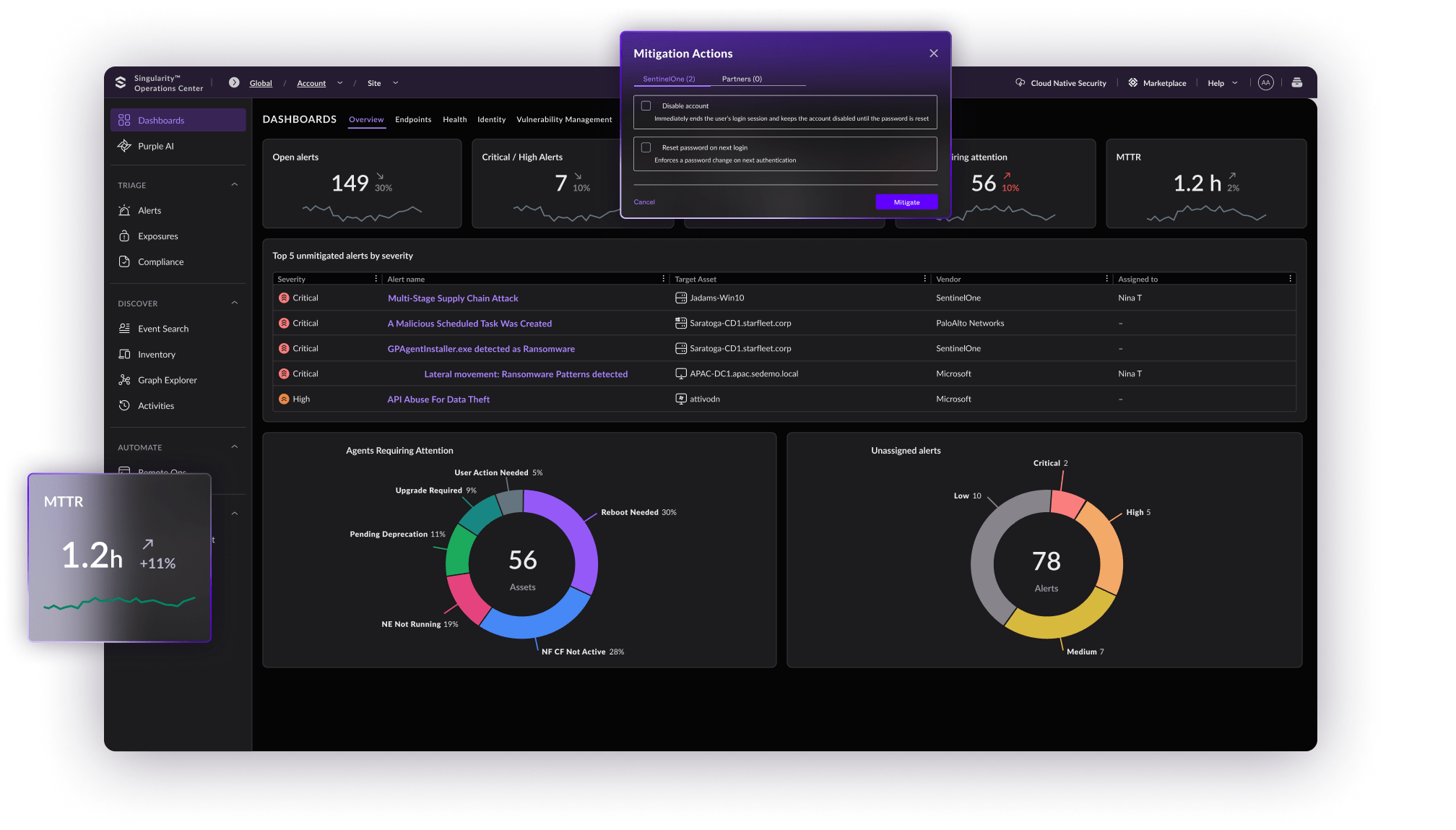Open the Inventory icon in sidebar

click(124, 355)
